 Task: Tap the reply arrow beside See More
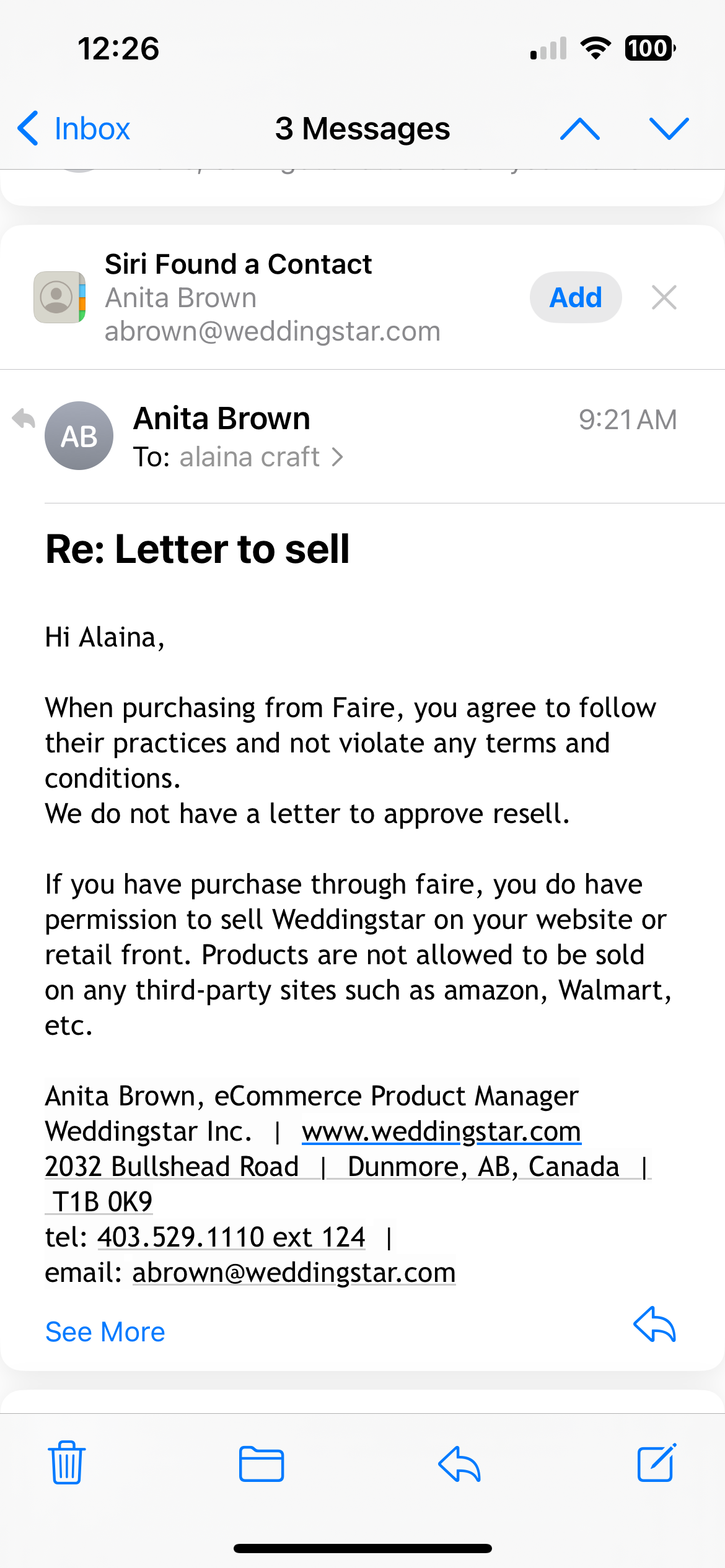[654, 1325]
